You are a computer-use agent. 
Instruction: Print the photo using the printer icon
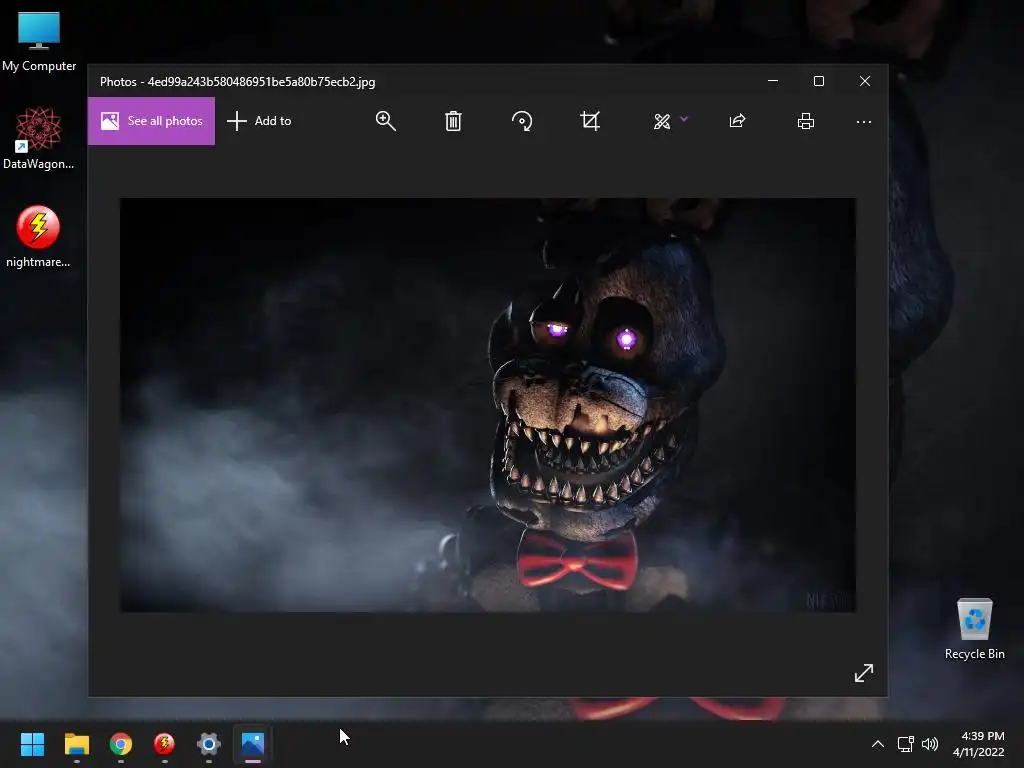pyautogui.click(x=806, y=121)
